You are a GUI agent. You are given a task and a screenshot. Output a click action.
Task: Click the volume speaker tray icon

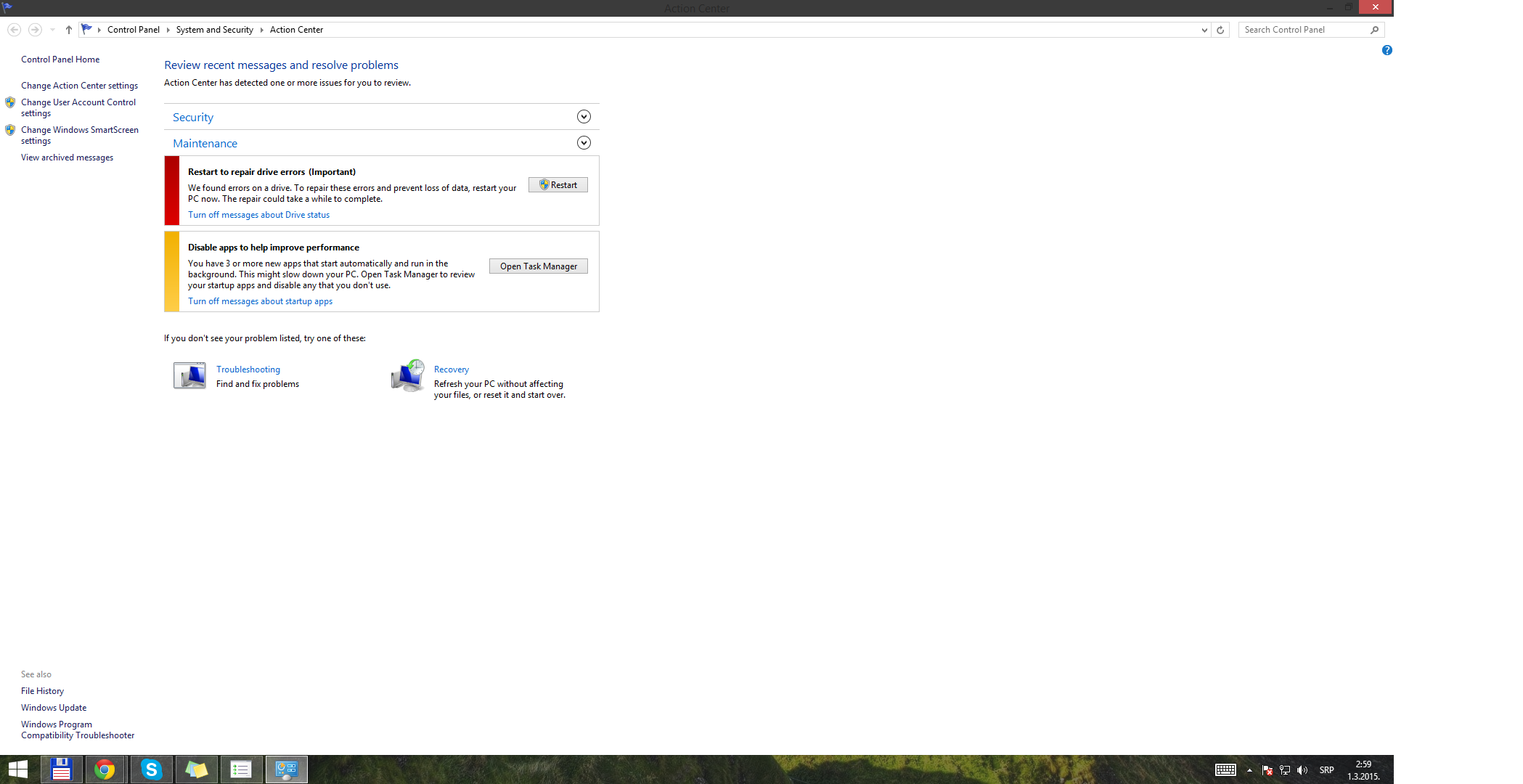pyautogui.click(x=1302, y=770)
